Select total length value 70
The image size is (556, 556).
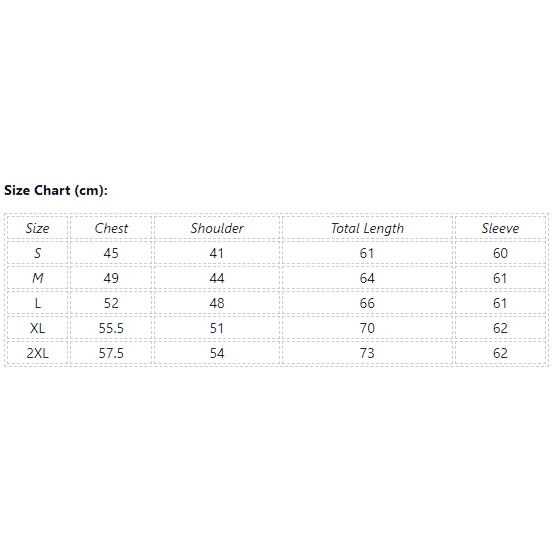tap(367, 328)
